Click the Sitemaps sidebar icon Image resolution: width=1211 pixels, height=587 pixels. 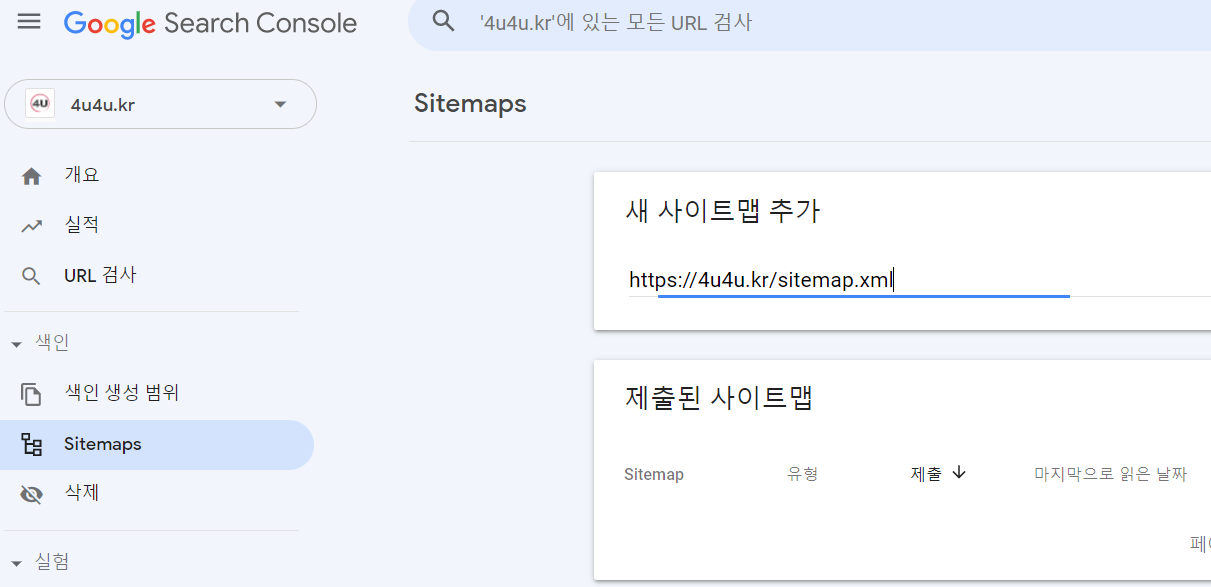coord(34,443)
